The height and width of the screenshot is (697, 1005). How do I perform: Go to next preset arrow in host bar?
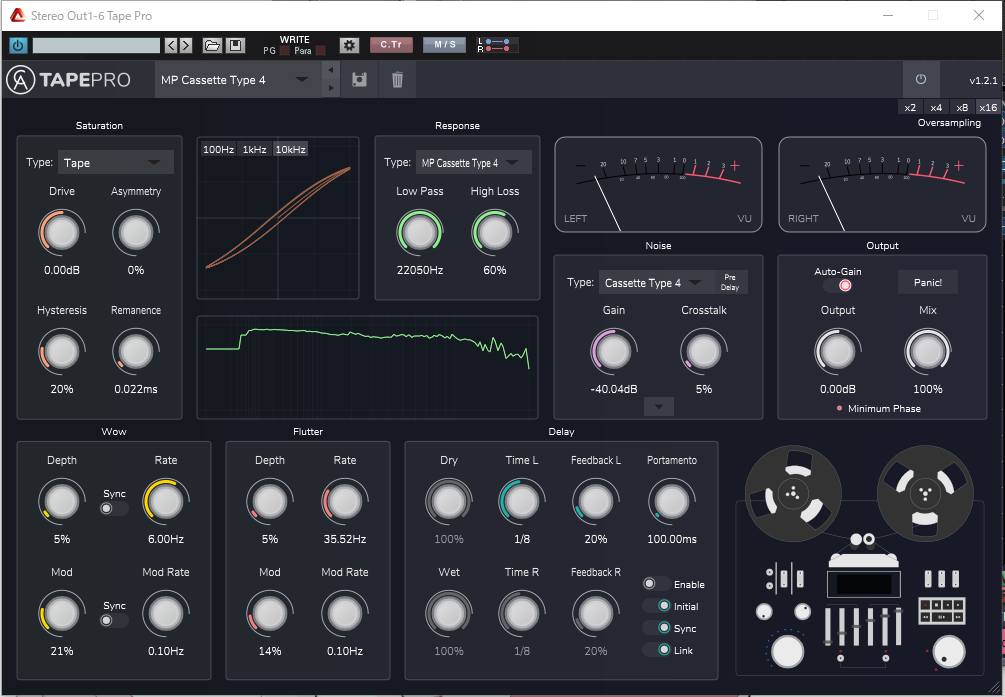point(186,46)
